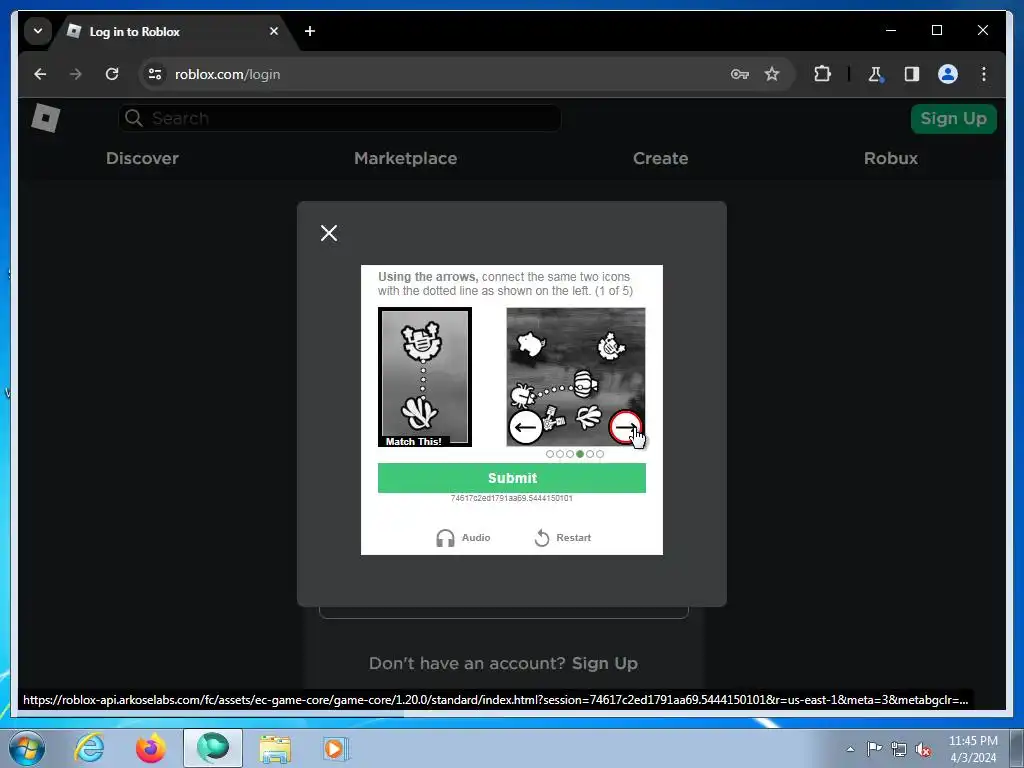Open Chrome Labs flask icon
The width and height of the screenshot is (1024, 768).
pyautogui.click(x=875, y=74)
